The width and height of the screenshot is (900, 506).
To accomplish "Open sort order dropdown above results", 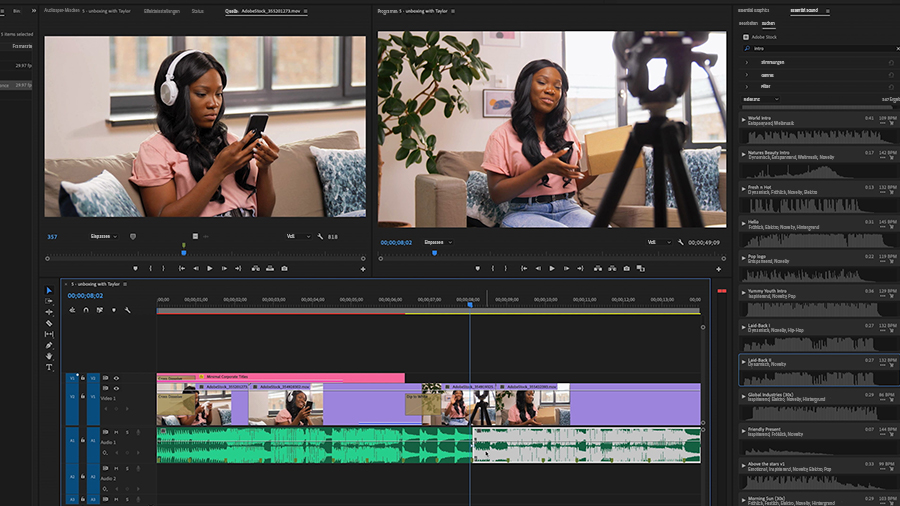I will click(x=761, y=99).
